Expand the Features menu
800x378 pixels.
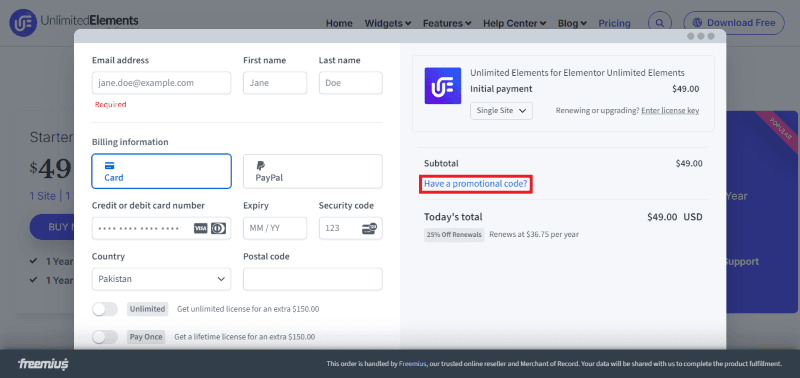[x=447, y=23]
